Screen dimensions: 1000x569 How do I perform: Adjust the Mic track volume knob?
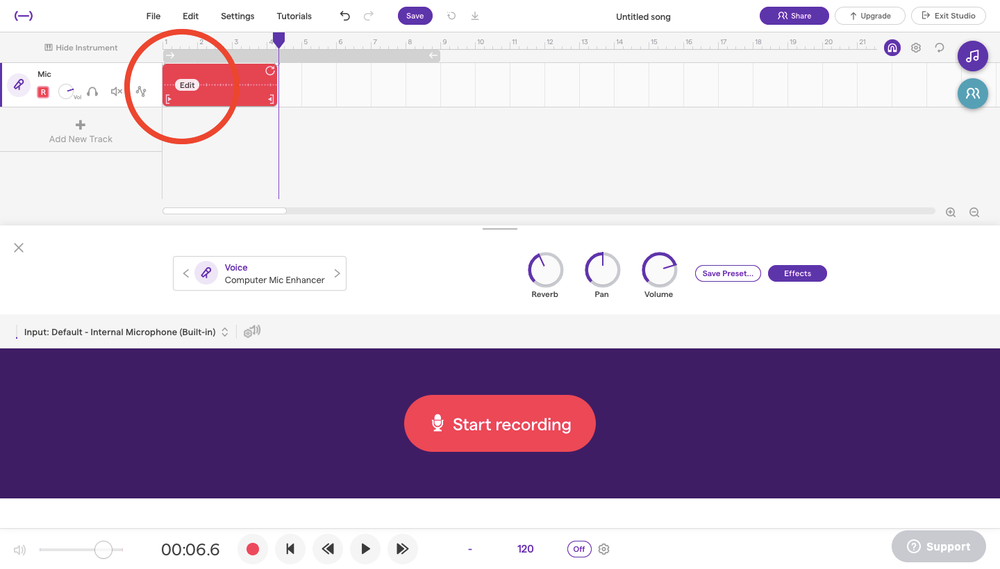click(66, 92)
